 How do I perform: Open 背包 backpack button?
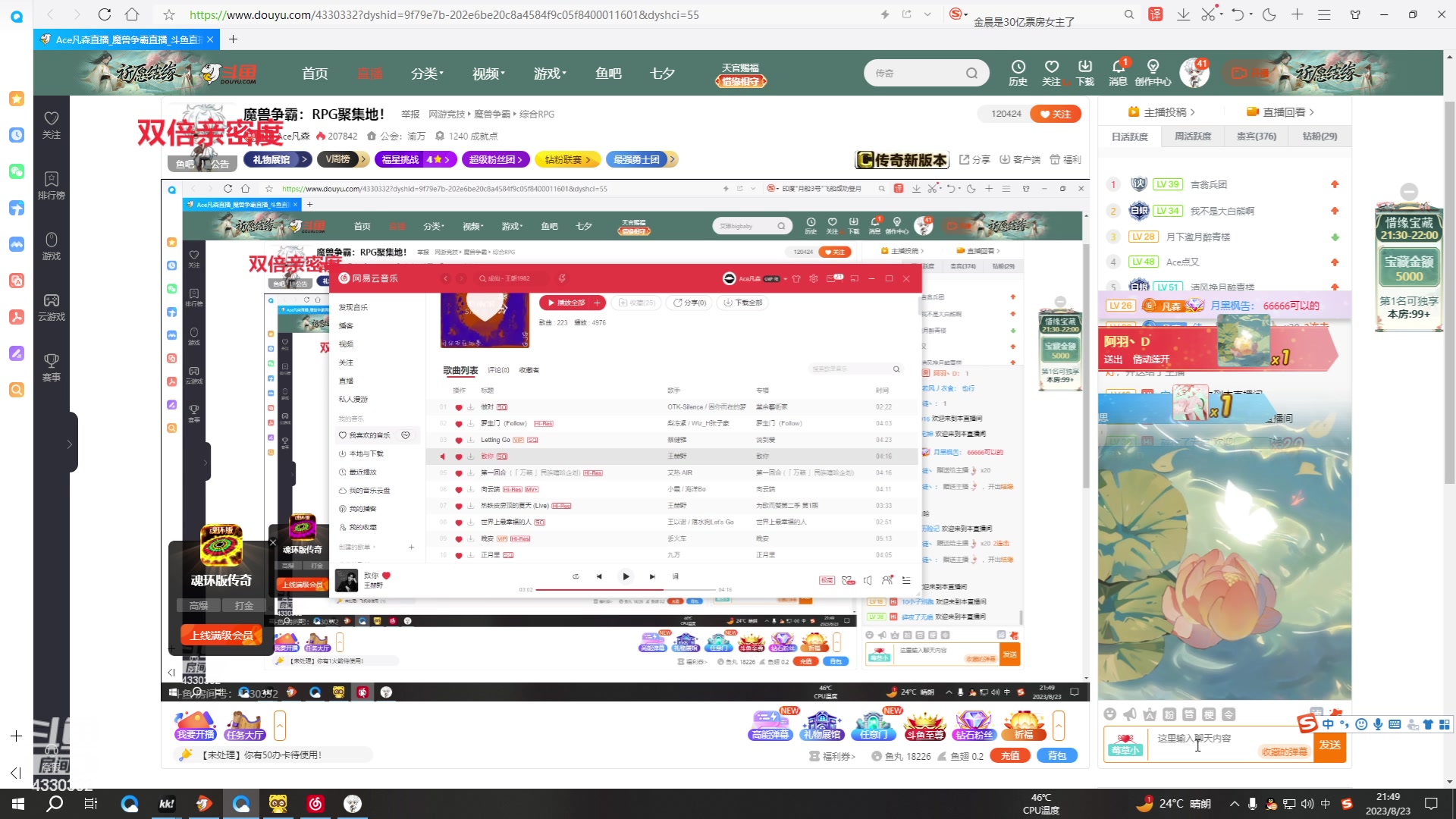point(1057,756)
